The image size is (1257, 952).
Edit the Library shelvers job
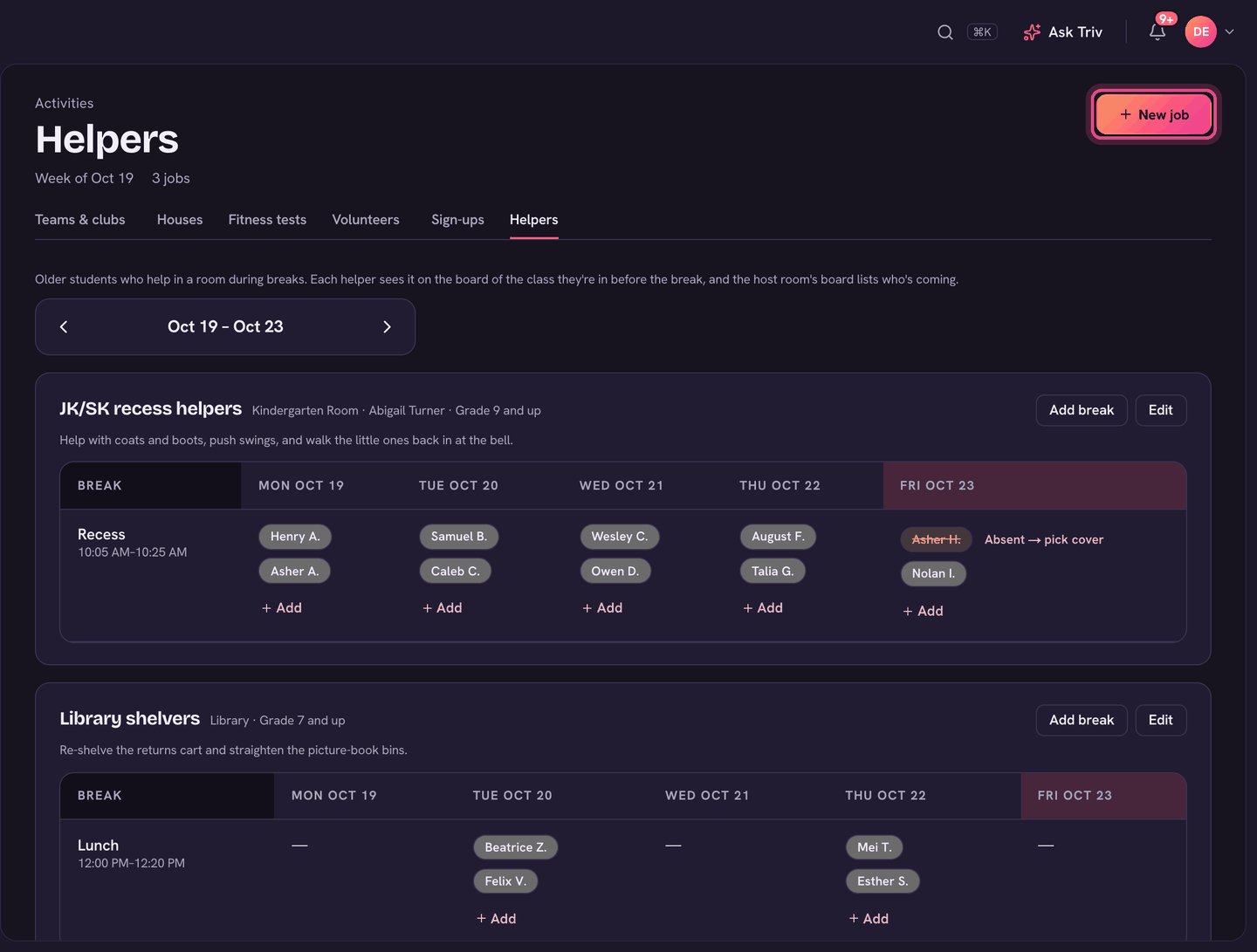pos(1160,720)
